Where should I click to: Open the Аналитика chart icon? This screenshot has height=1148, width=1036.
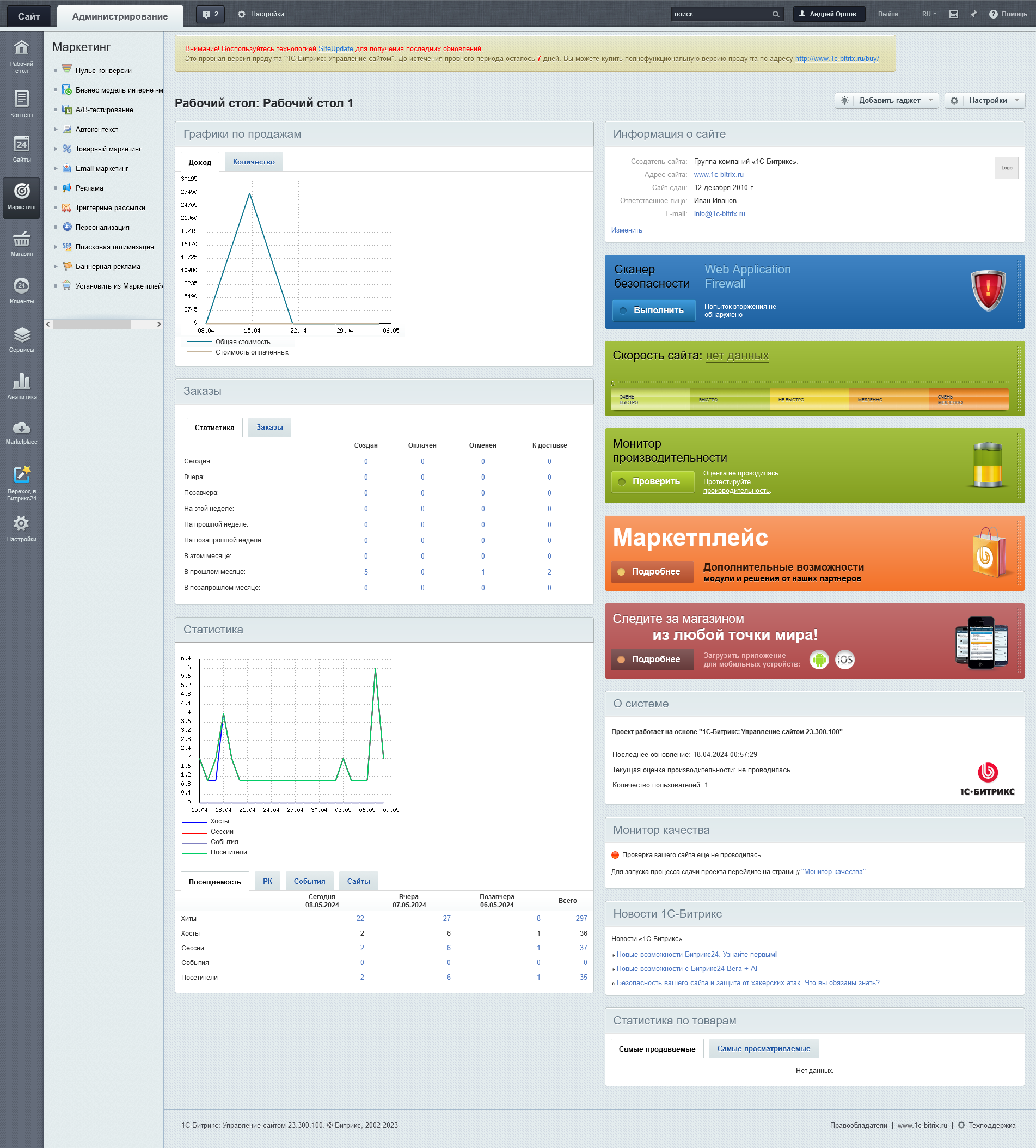(22, 386)
